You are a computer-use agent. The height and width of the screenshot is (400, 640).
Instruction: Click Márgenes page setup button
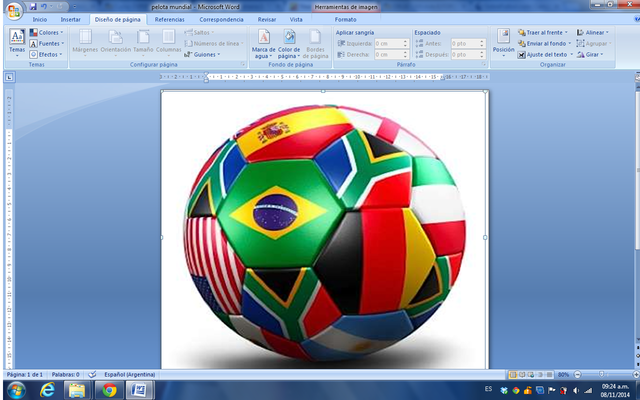85,43
